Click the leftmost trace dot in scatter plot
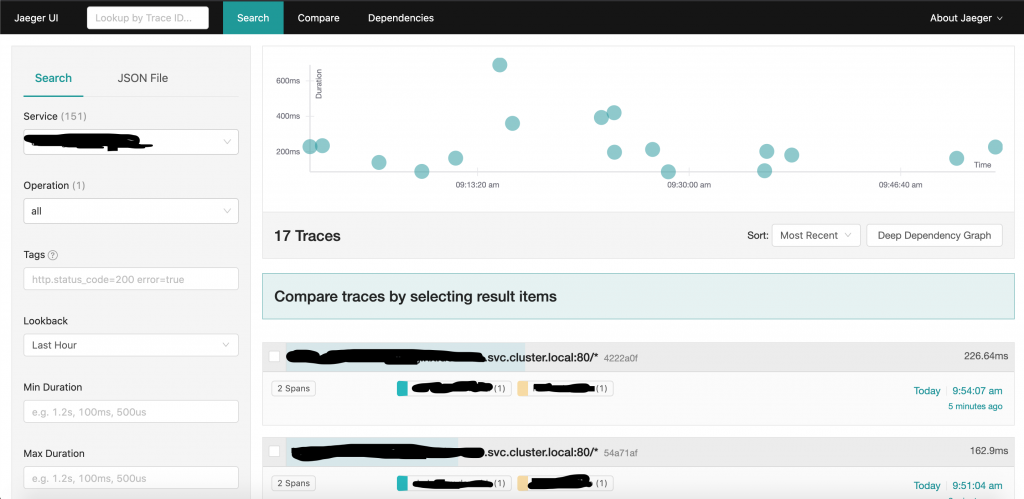Screen dimensions: 1024x499 (310, 146)
